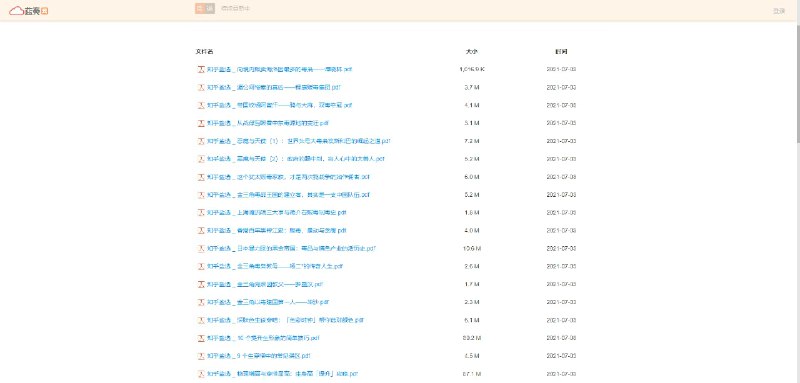Click the size value 4.5 M

click(x=471, y=356)
